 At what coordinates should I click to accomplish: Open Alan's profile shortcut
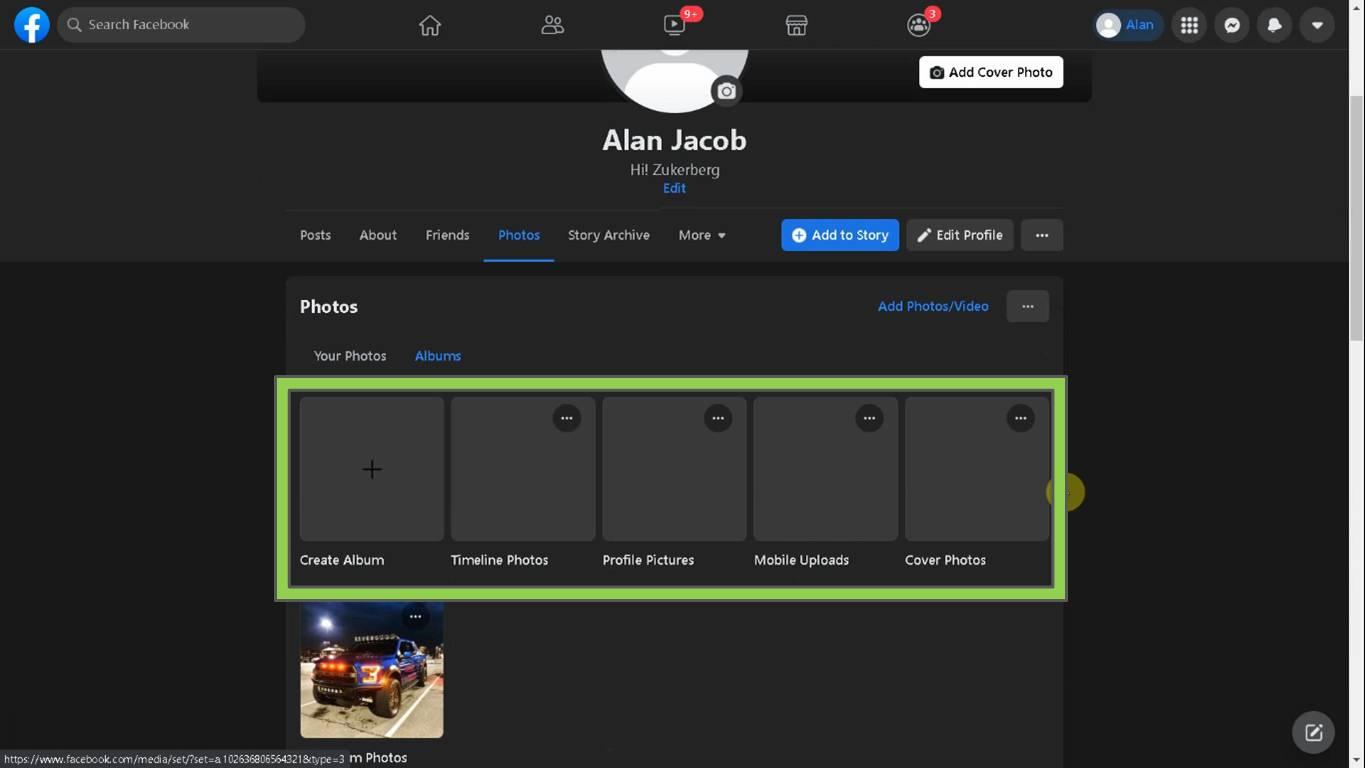coord(1127,25)
